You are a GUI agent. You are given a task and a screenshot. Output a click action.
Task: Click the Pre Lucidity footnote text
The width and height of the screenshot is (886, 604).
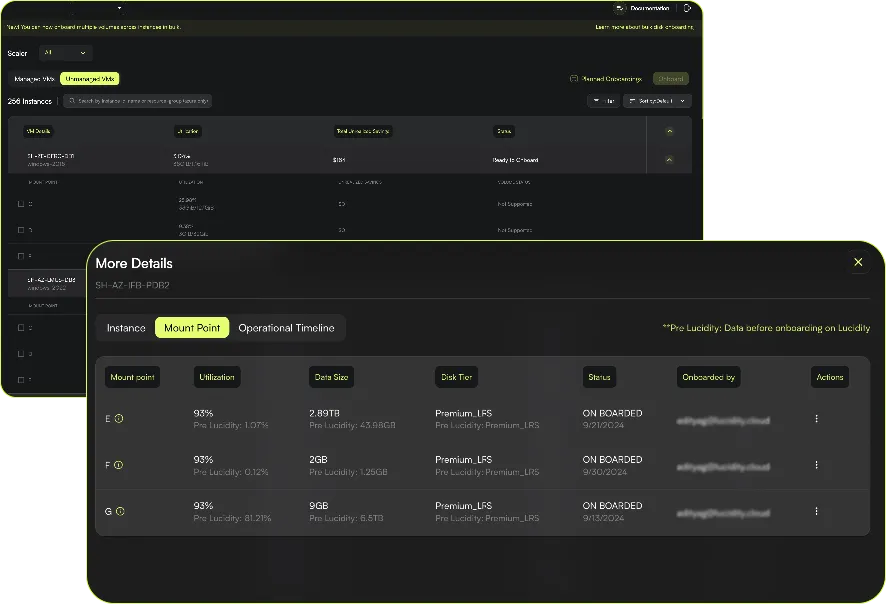[x=766, y=328]
